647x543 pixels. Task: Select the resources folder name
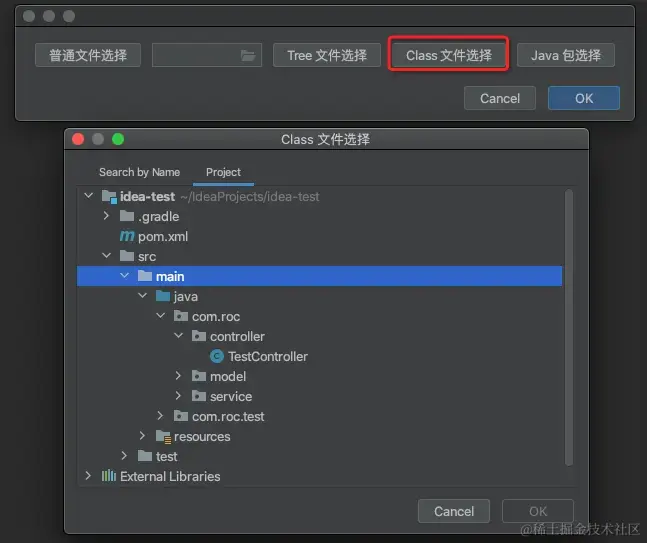coord(202,437)
